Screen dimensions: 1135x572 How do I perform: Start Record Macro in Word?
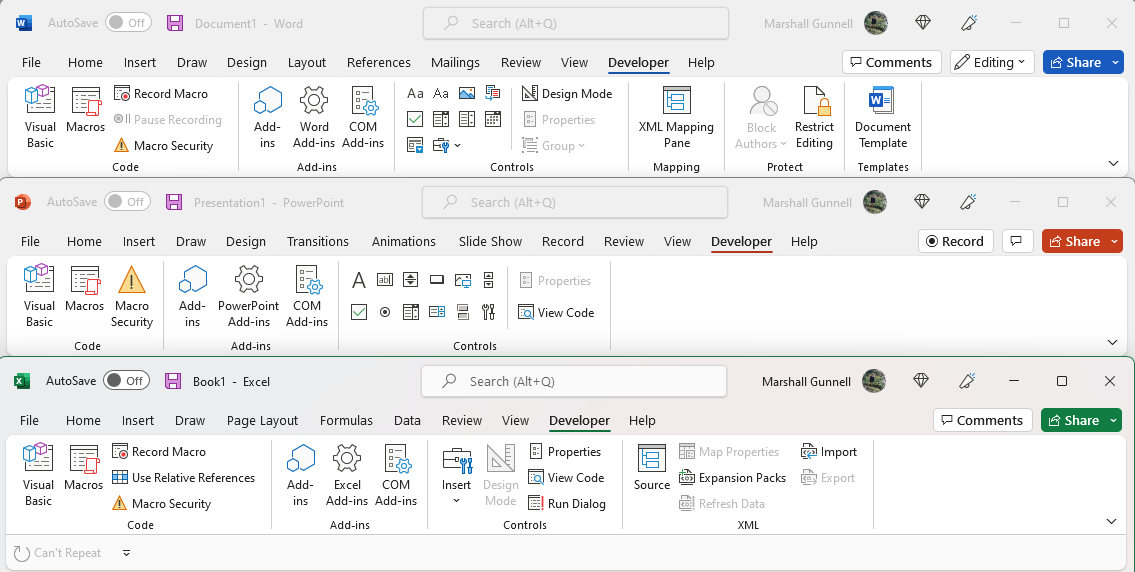(161, 93)
